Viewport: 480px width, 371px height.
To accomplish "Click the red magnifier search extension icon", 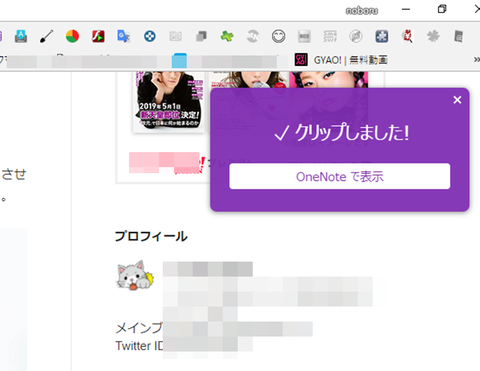I will click(407, 36).
